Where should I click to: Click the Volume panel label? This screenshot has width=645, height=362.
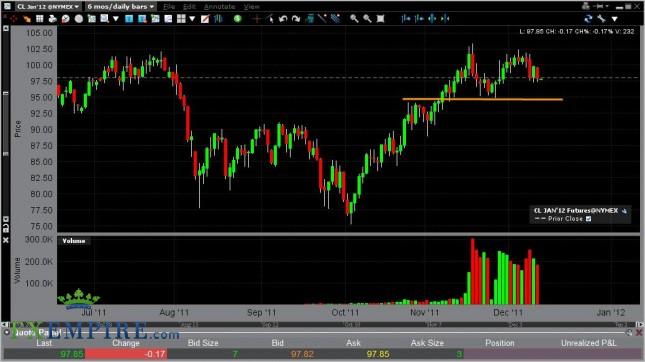(74, 241)
